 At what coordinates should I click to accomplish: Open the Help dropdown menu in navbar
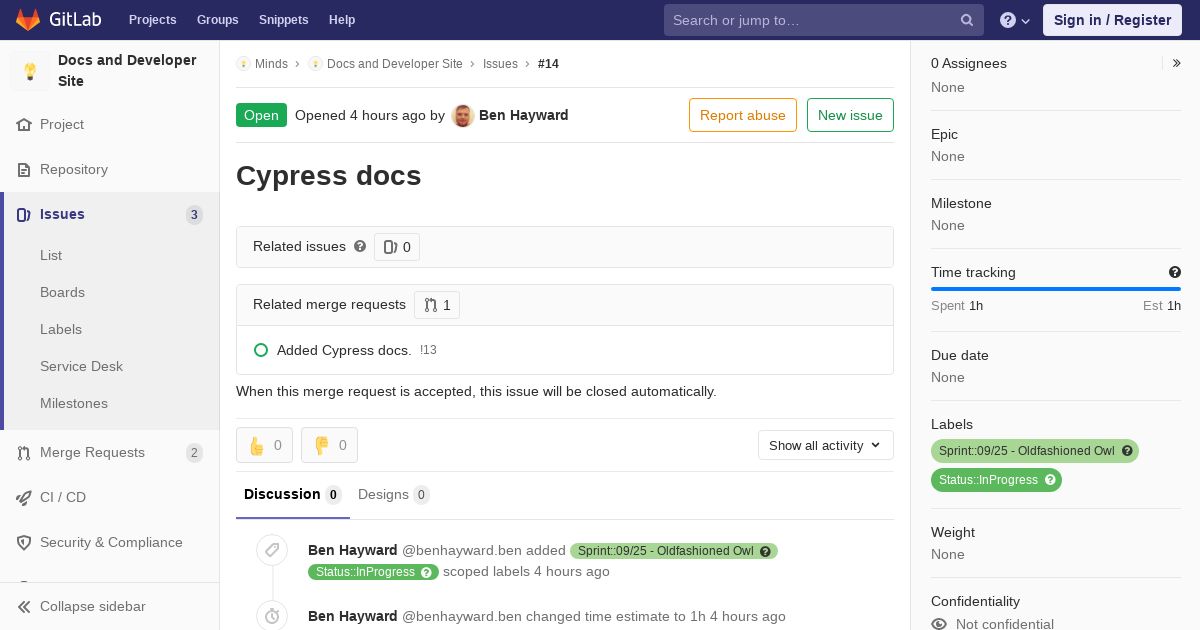tap(1015, 20)
